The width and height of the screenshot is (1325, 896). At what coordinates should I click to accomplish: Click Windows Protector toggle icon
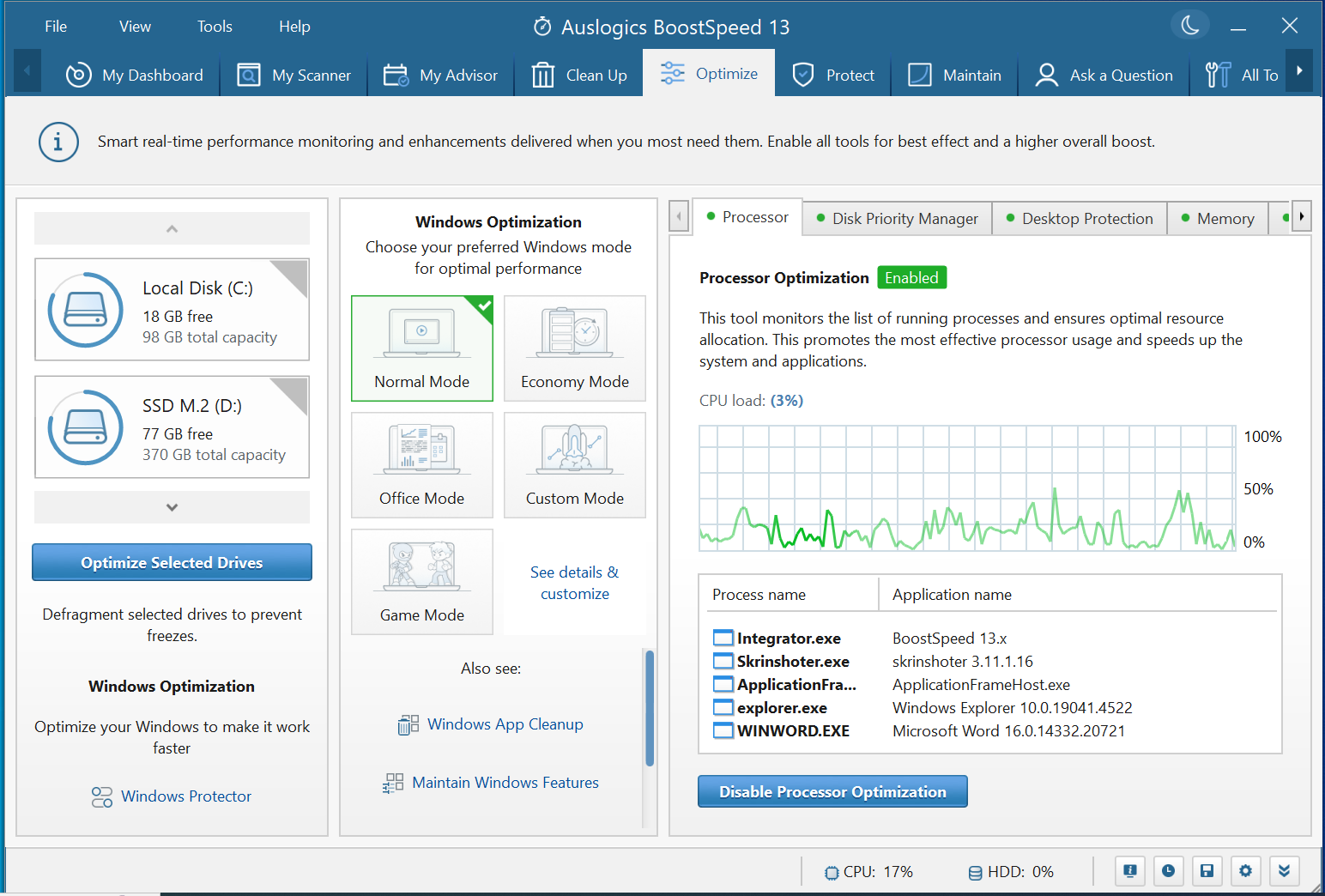[x=102, y=797]
